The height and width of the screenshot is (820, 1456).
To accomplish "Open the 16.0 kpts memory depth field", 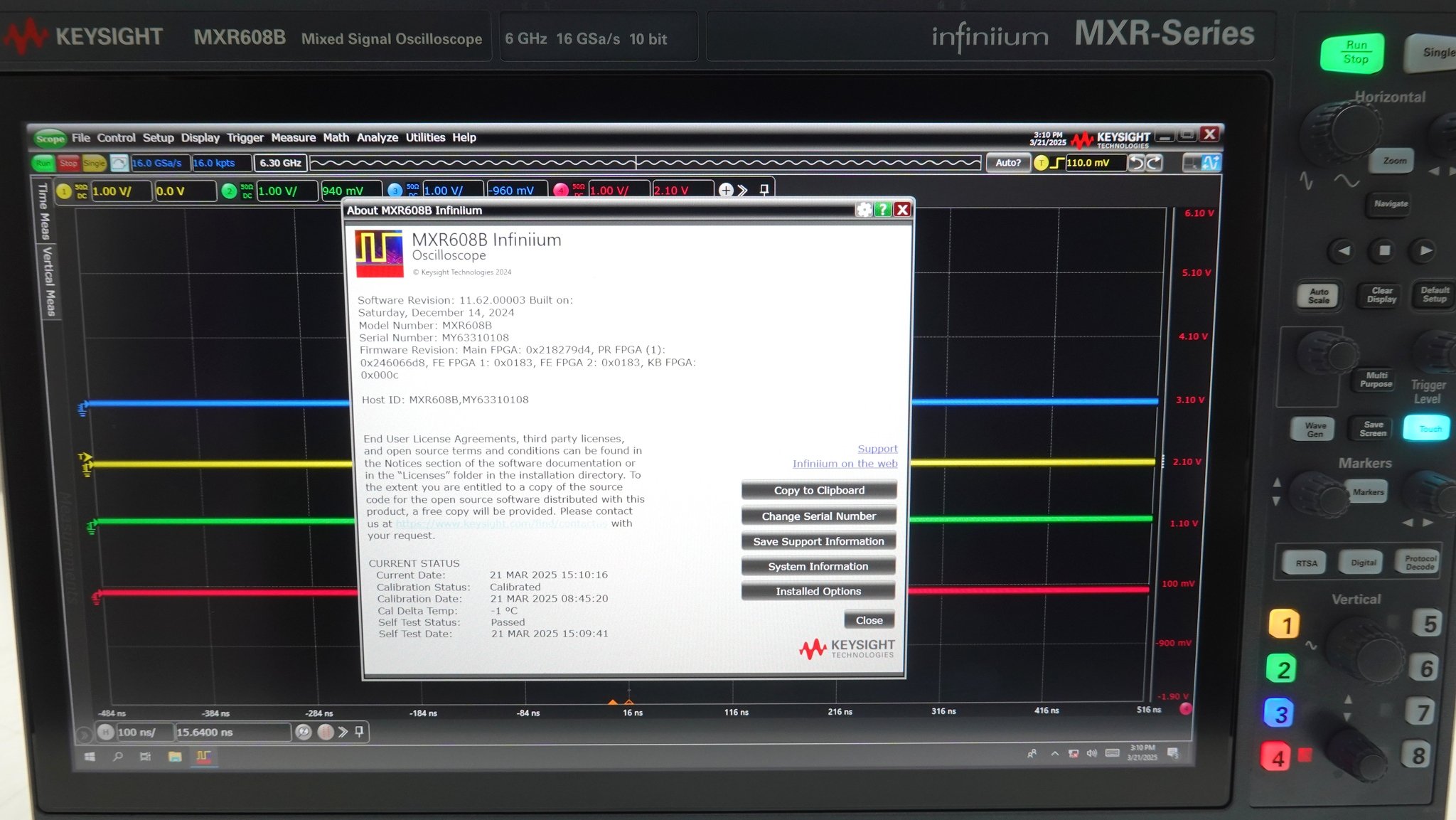I will click(x=221, y=164).
